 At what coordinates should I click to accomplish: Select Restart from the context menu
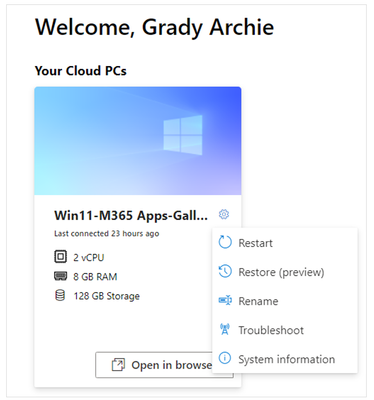(x=255, y=243)
